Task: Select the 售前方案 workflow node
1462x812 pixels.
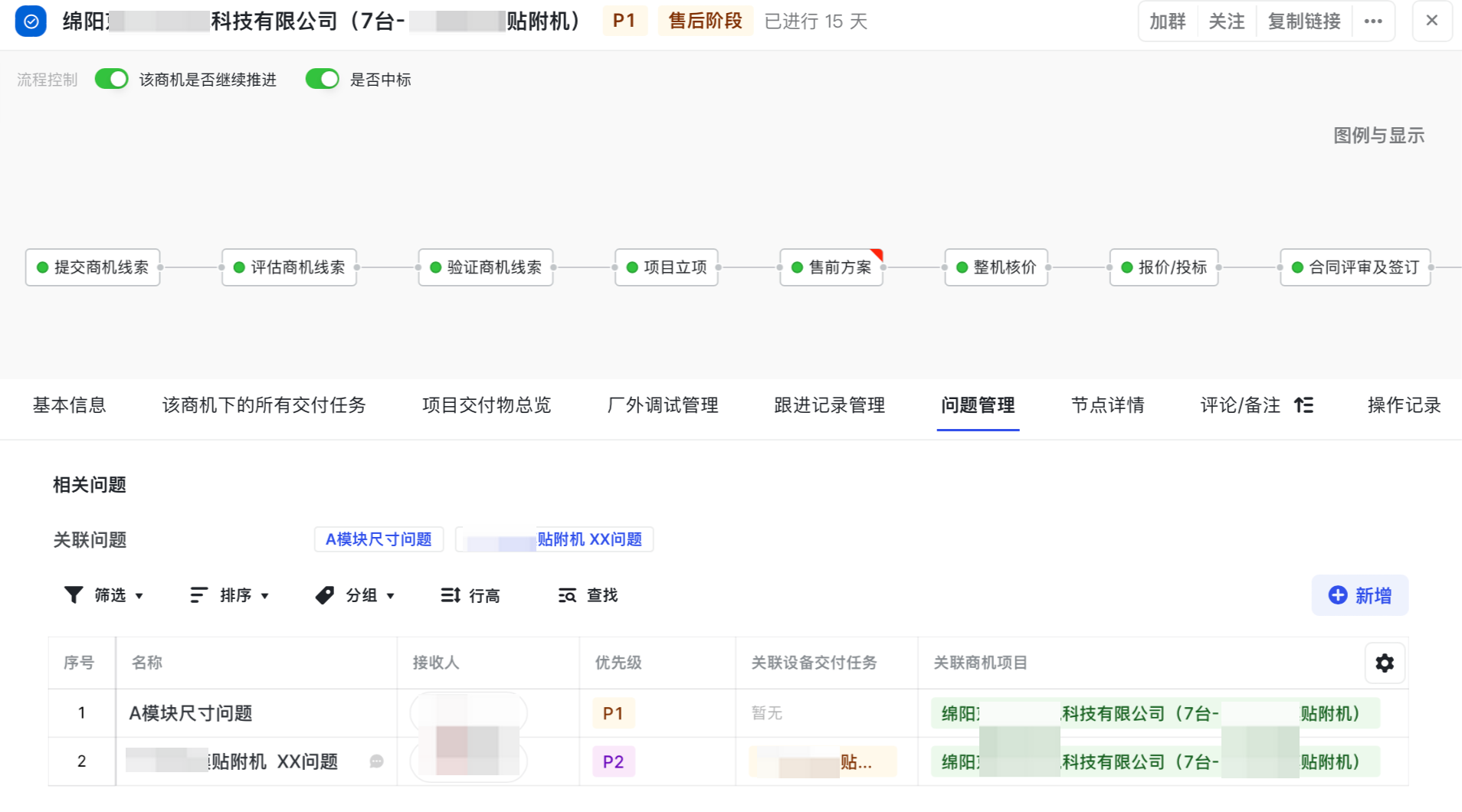Action: pyautogui.click(x=831, y=267)
